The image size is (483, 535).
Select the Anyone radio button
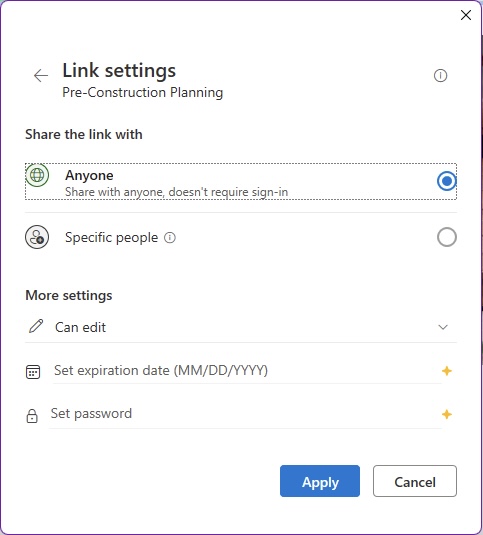tap(447, 181)
